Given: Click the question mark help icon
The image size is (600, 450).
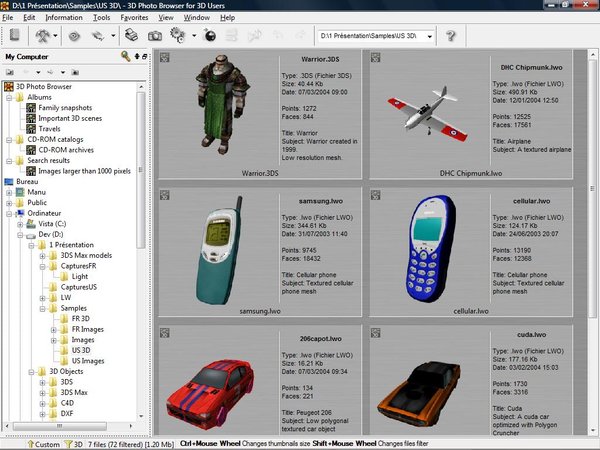Looking at the screenshot, I should click(x=451, y=36).
